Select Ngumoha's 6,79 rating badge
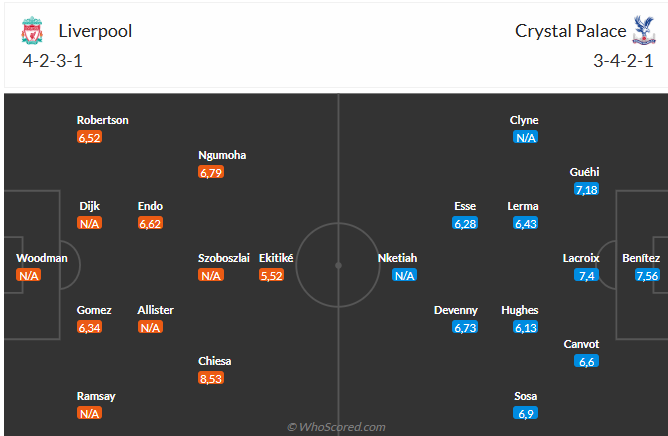The width and height of the screenshot is (668, 436). pyautogui.click(x=210, y=173)
